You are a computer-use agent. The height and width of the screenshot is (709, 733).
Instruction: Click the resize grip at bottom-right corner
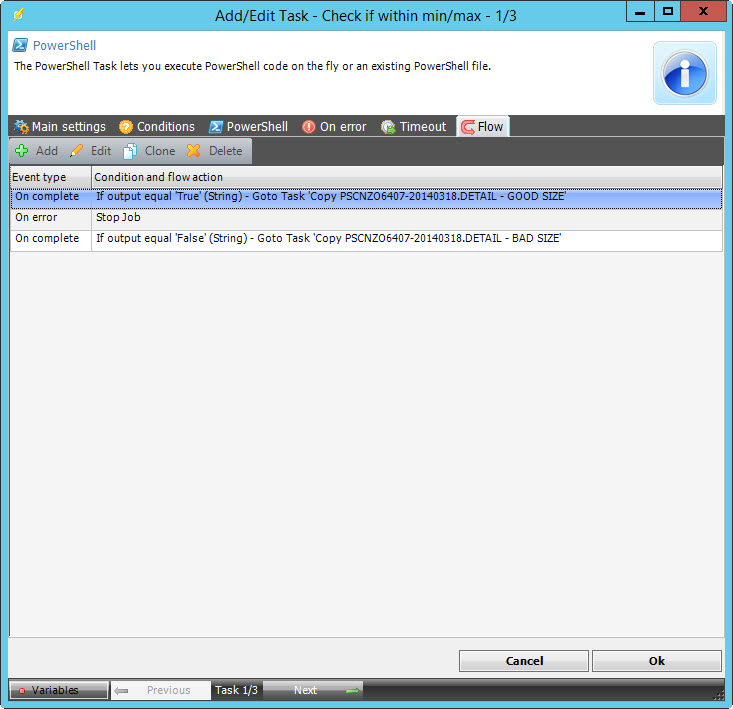(718, 693)
